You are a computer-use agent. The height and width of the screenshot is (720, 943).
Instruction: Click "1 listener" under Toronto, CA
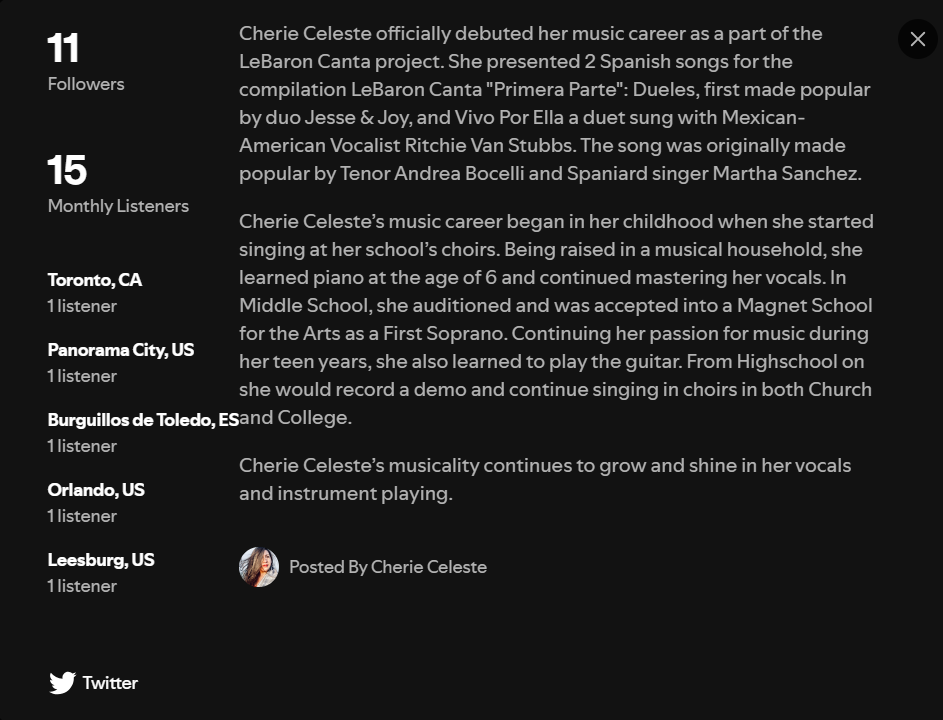tap(82, 306)
